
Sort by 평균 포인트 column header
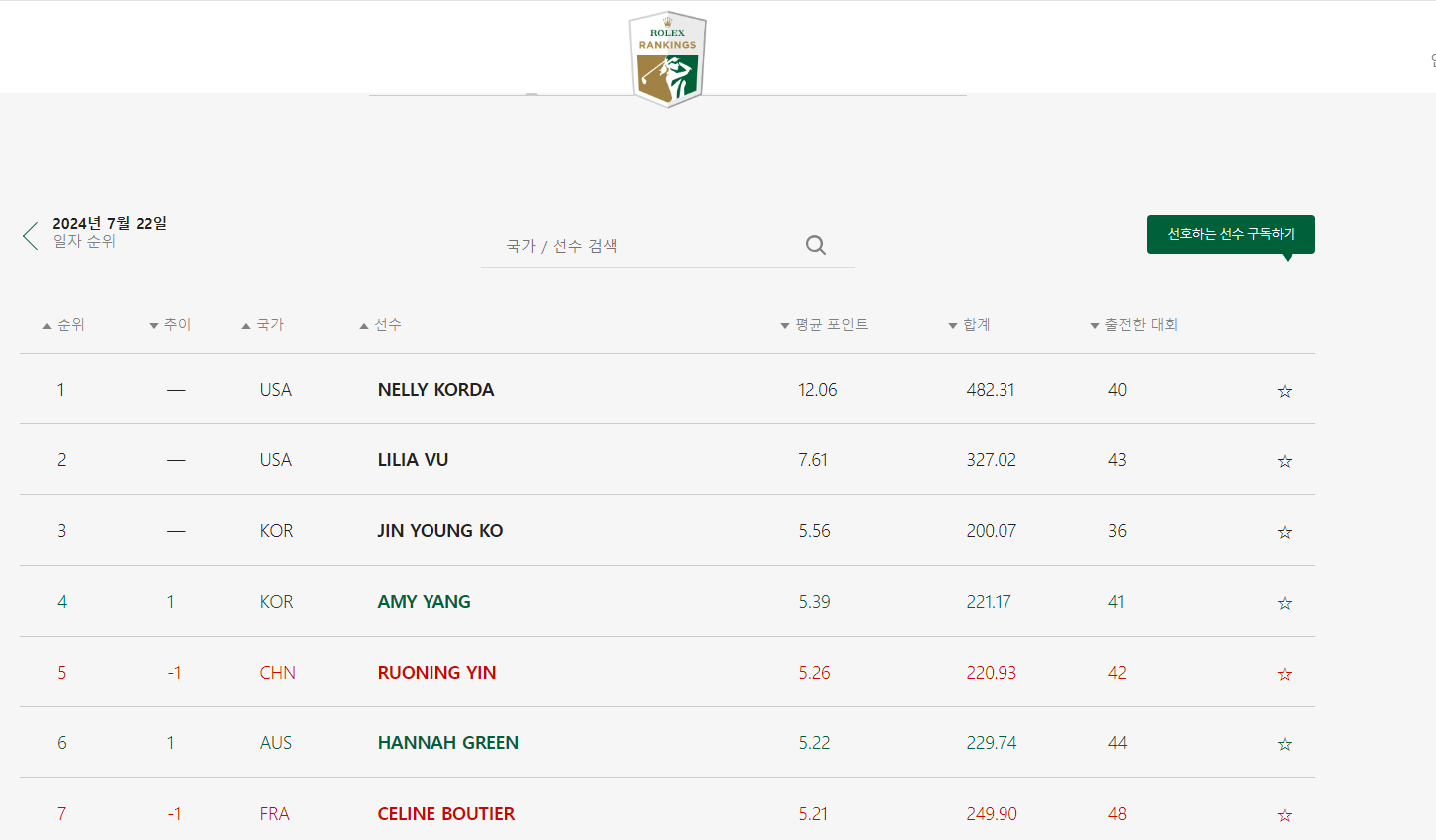(x=824, y=325)
